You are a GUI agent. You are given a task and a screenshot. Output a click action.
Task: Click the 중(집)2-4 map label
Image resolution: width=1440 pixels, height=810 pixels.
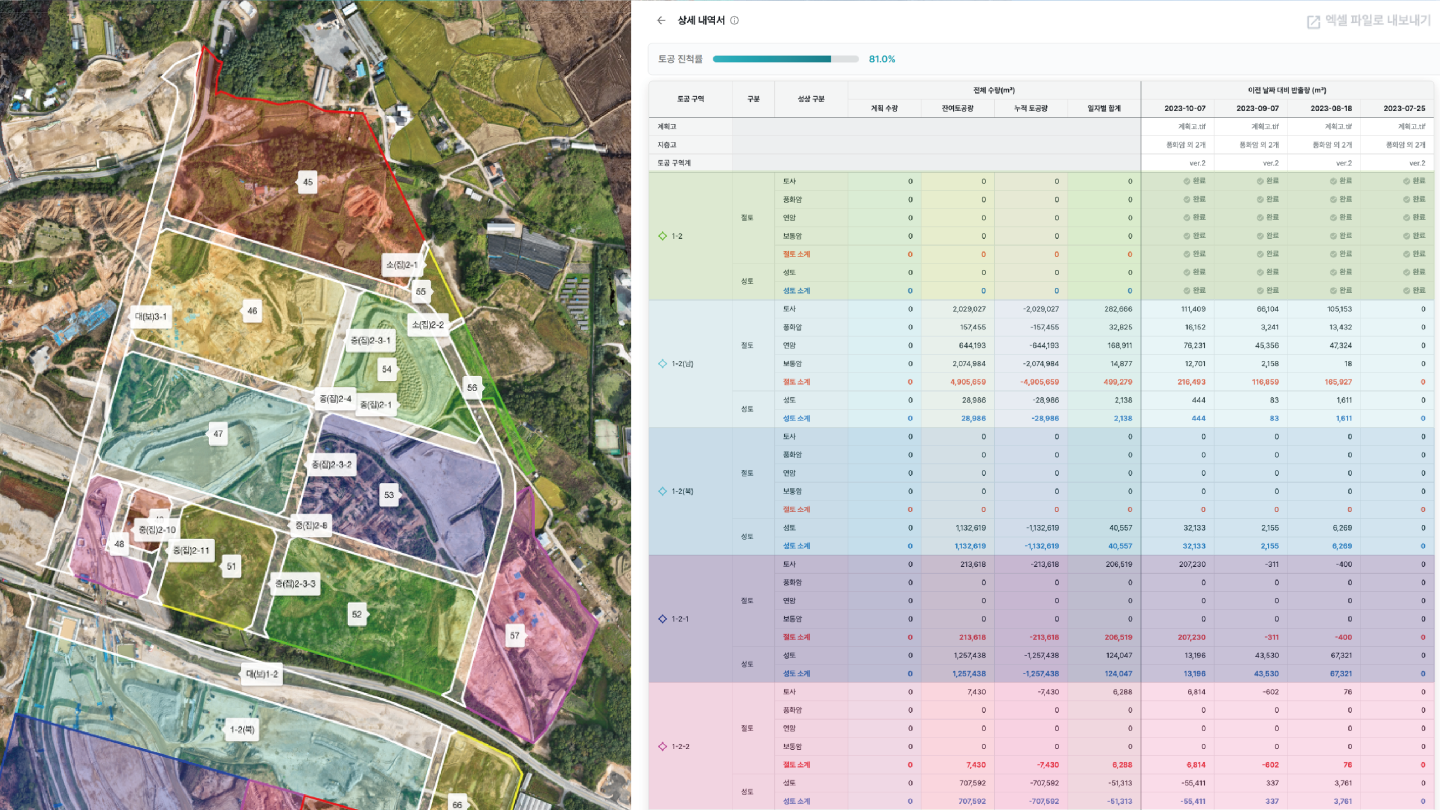pyautogui.click(x=337, y=398)
